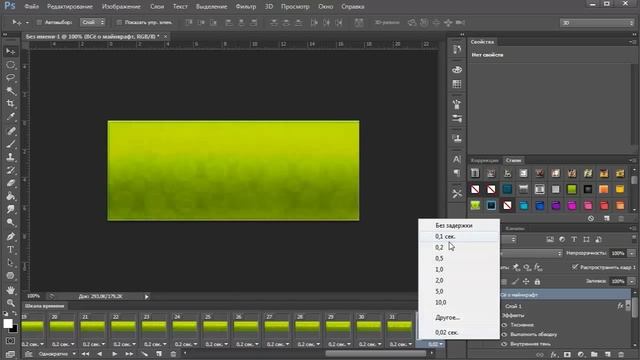The image size is (640, 360).
Task: Apply the orange style swatch in Стили
Action: click(x=604, y=189)
